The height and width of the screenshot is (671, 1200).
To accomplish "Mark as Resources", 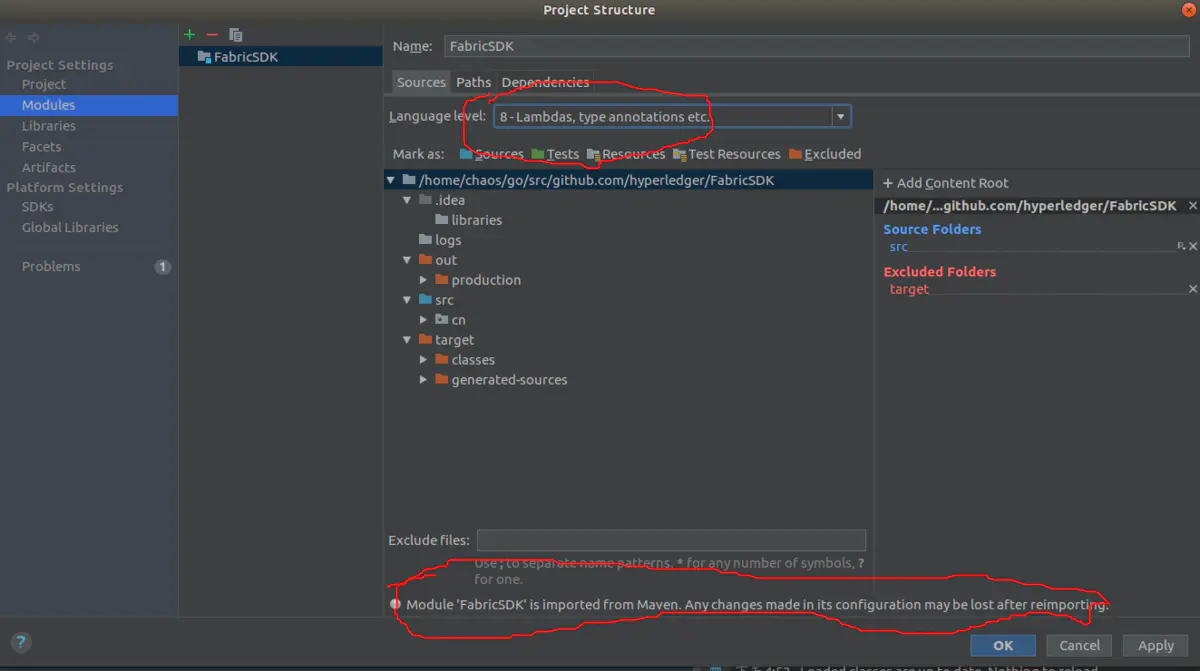I will click(x=626, y=154).
